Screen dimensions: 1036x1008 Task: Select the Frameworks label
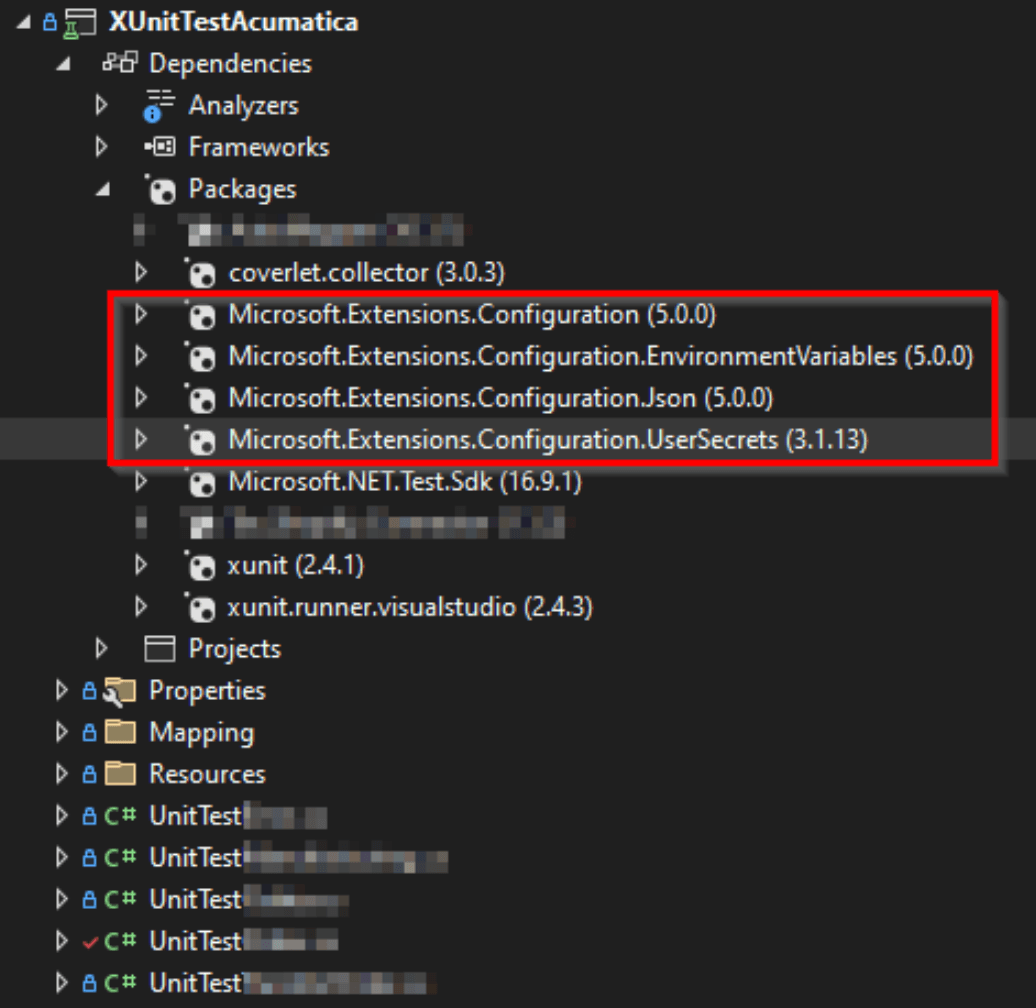coord(259,147)
